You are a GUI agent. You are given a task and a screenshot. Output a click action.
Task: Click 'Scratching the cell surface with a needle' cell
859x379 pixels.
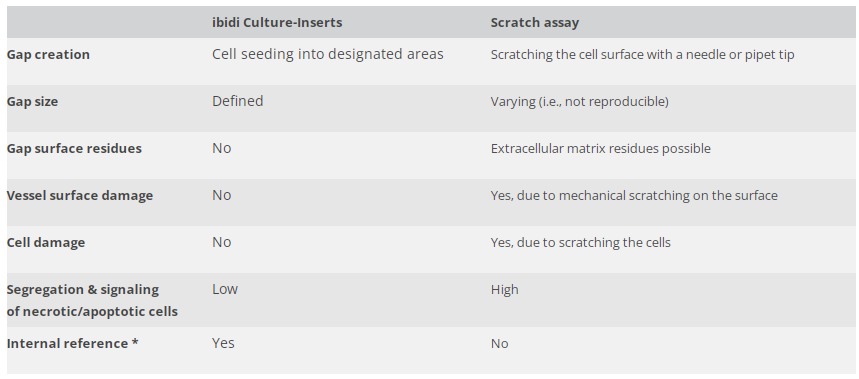tap(642, 55)
